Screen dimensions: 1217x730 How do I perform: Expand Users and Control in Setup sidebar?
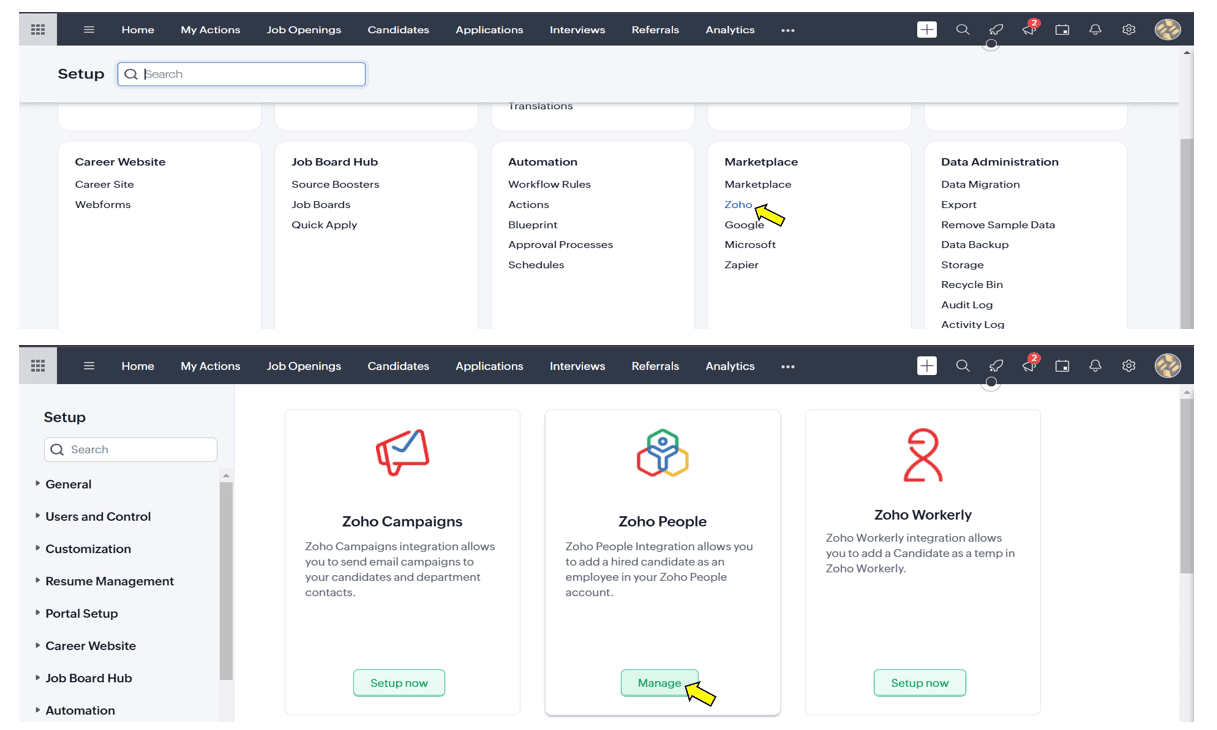pyautogui.click(x=97, y=516)
